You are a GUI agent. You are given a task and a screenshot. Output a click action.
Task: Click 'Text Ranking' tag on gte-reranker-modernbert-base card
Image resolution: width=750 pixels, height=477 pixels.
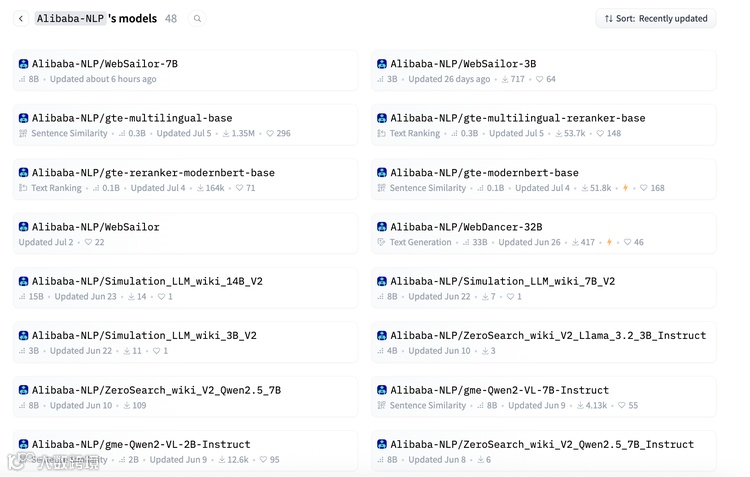point(56,188)
